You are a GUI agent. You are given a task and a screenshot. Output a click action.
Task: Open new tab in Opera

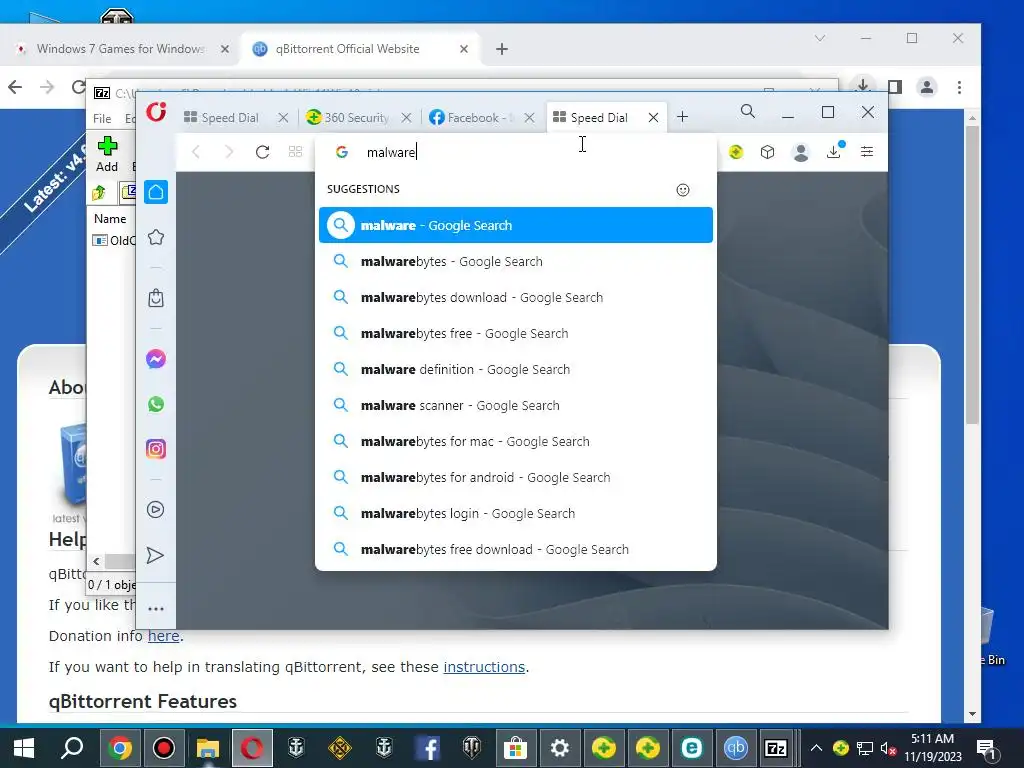coord(682,117)
